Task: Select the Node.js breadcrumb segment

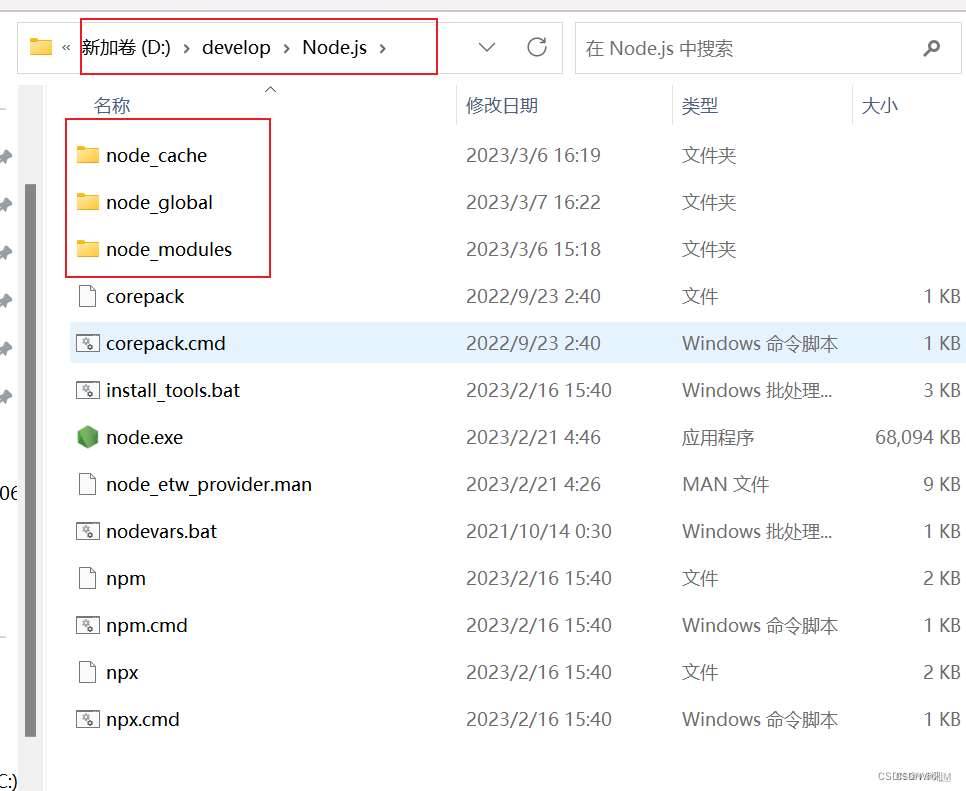Action: pyautogui.click(x=335, y=47)
